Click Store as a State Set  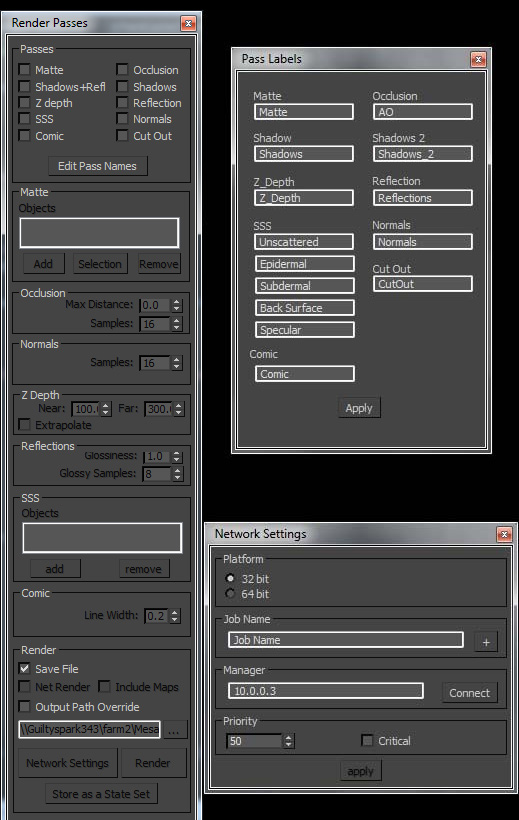click(x=101, y=794)
